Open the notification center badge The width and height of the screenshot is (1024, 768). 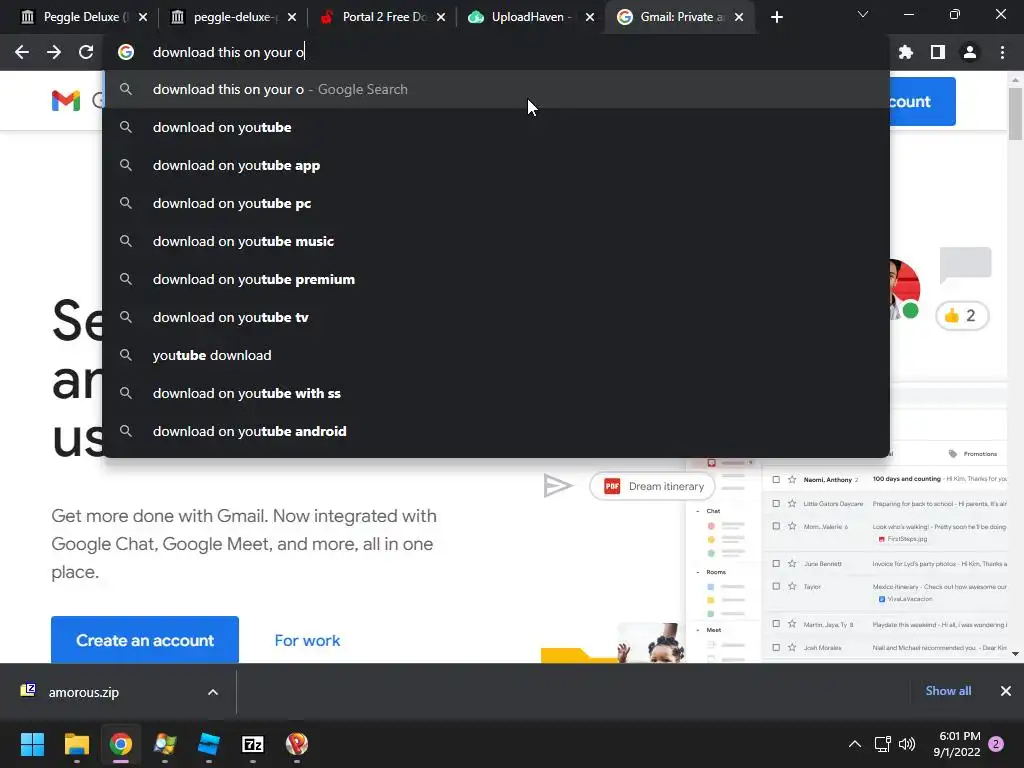pos(997,744)
